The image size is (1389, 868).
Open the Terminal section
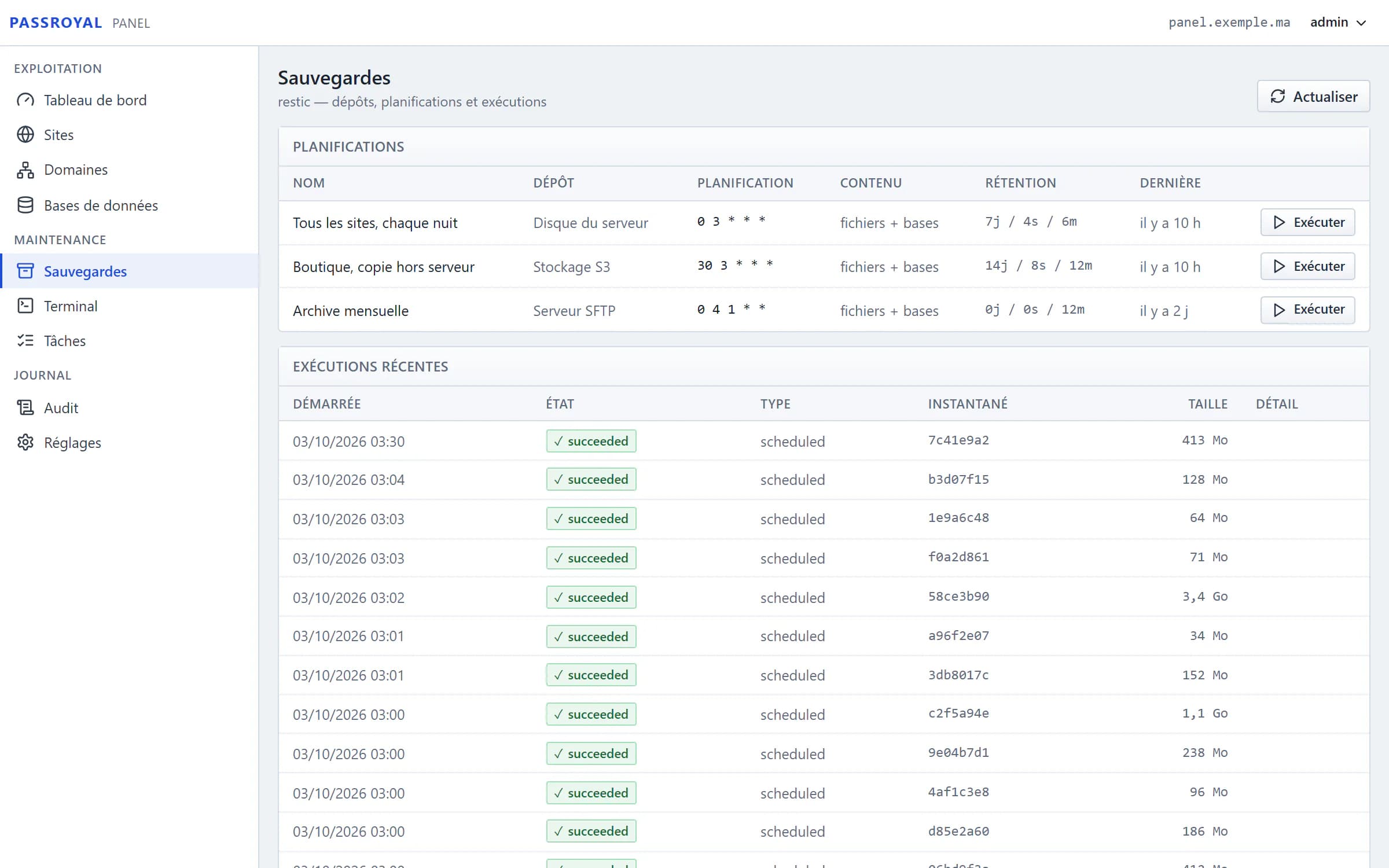point(129,306)
